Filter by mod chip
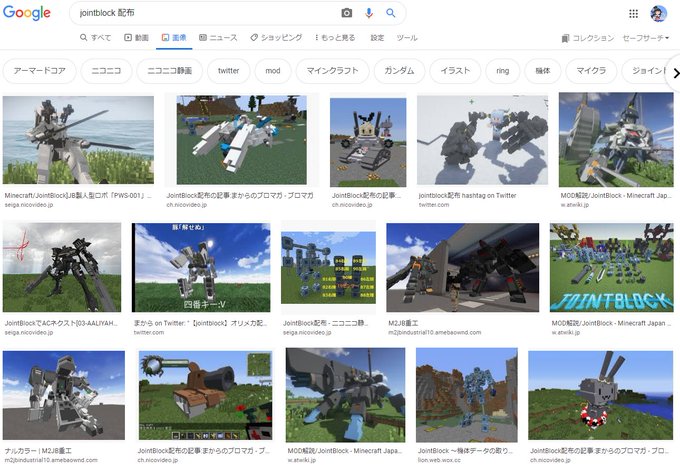 273,71
